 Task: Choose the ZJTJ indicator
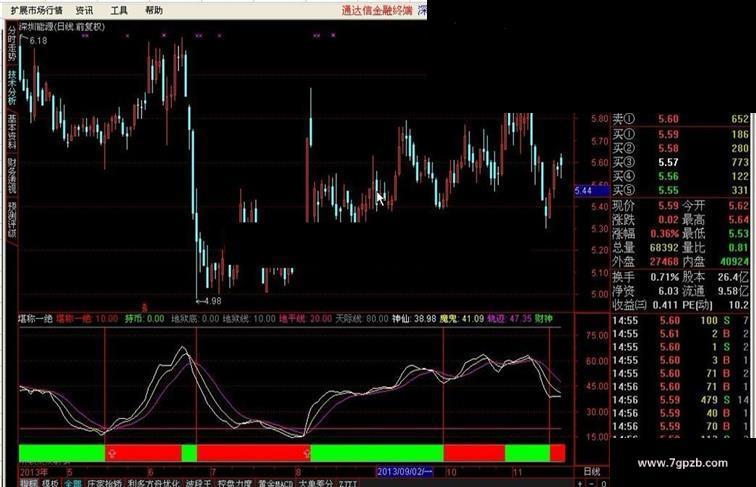coord(348,483)
